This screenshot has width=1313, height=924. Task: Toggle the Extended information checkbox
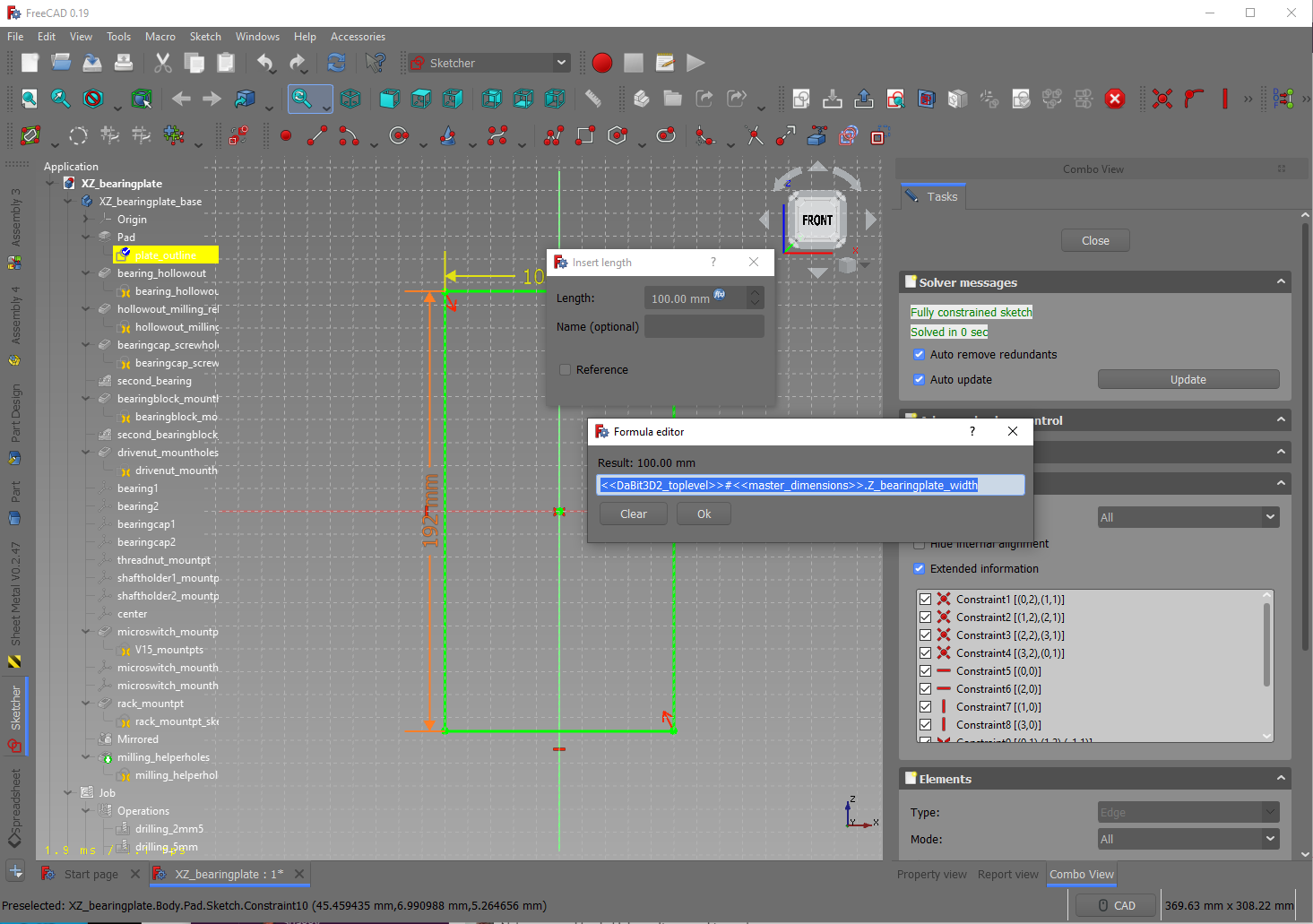tap(919, 569)
